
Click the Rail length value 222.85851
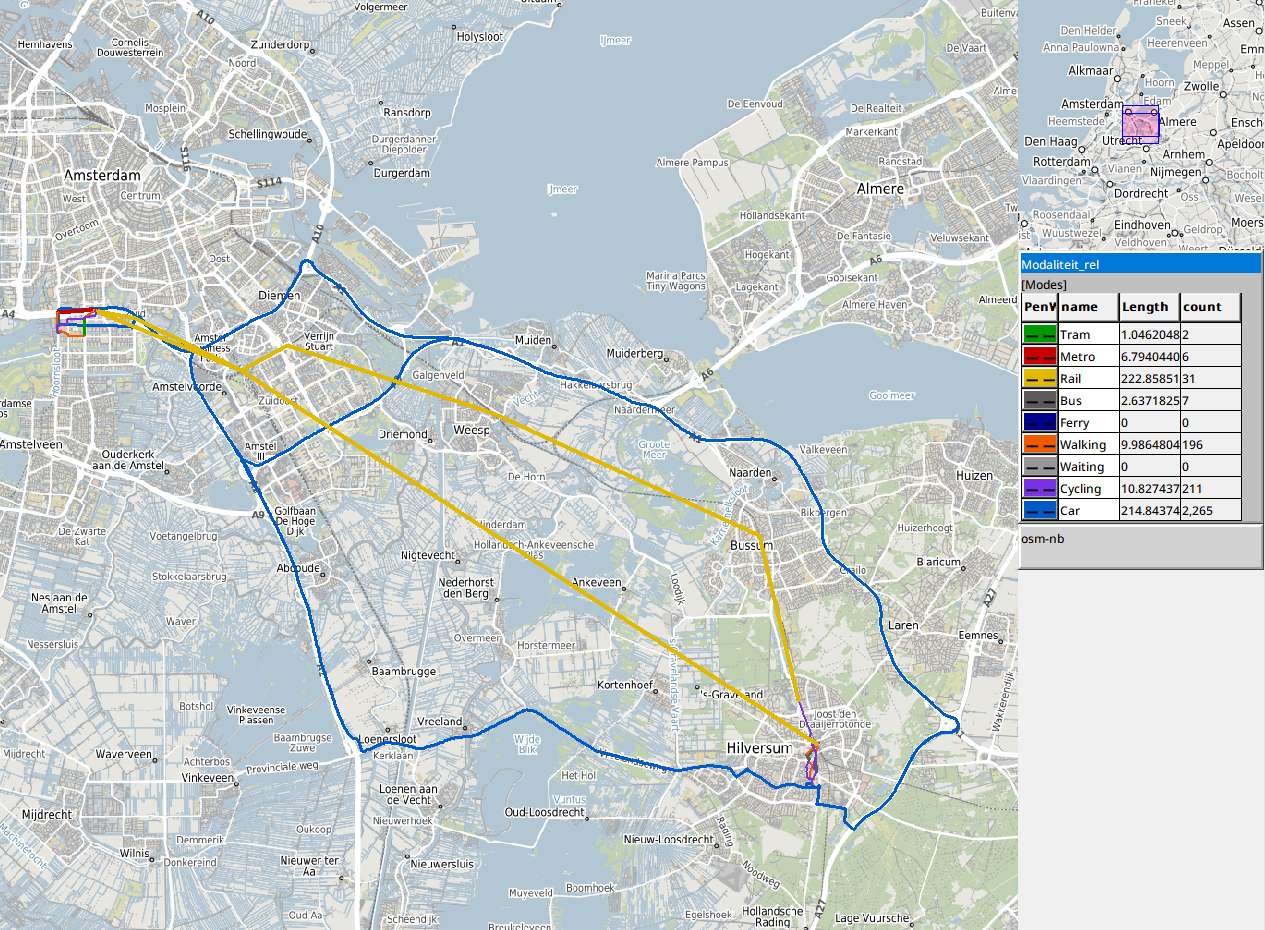pyautogui.click(x=1149, y=379)
